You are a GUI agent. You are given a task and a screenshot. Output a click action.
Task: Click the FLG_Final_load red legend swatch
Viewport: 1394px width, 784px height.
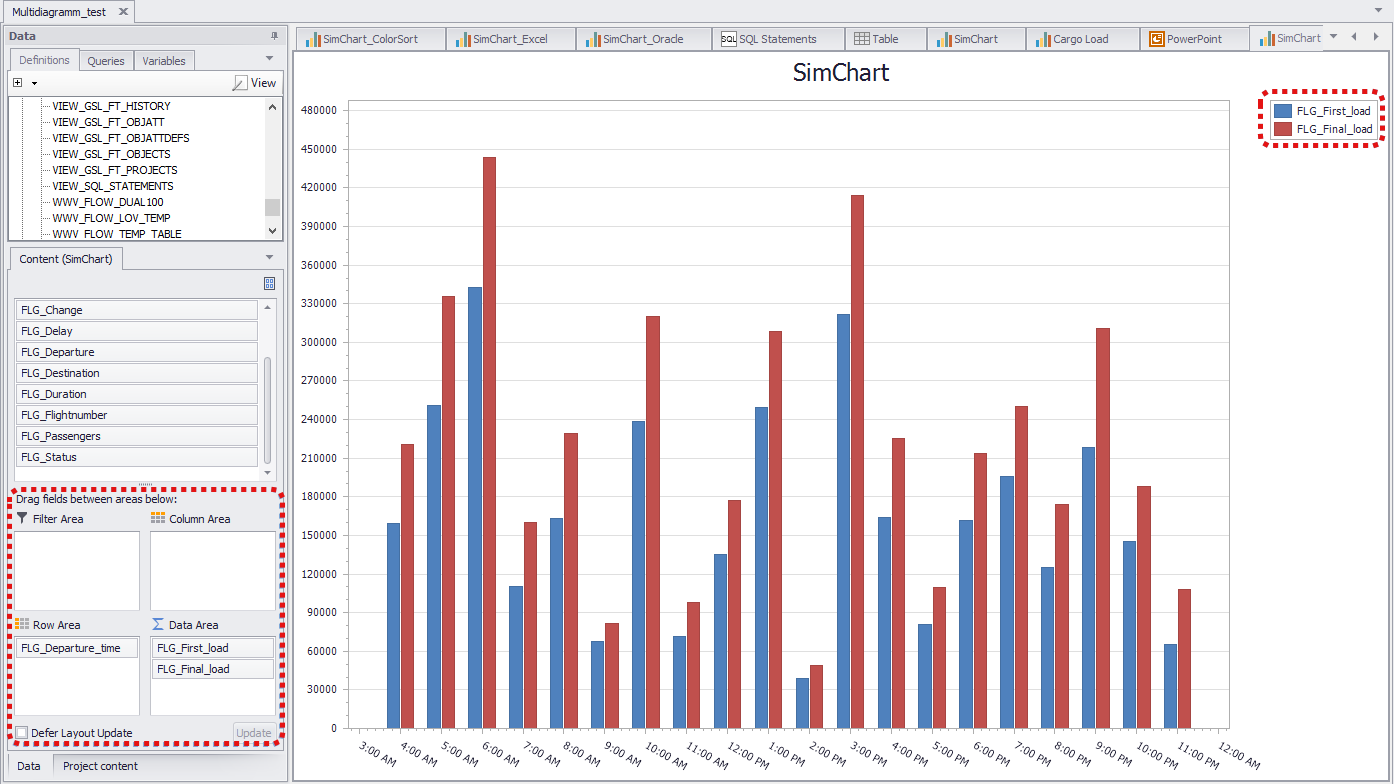1283,129
